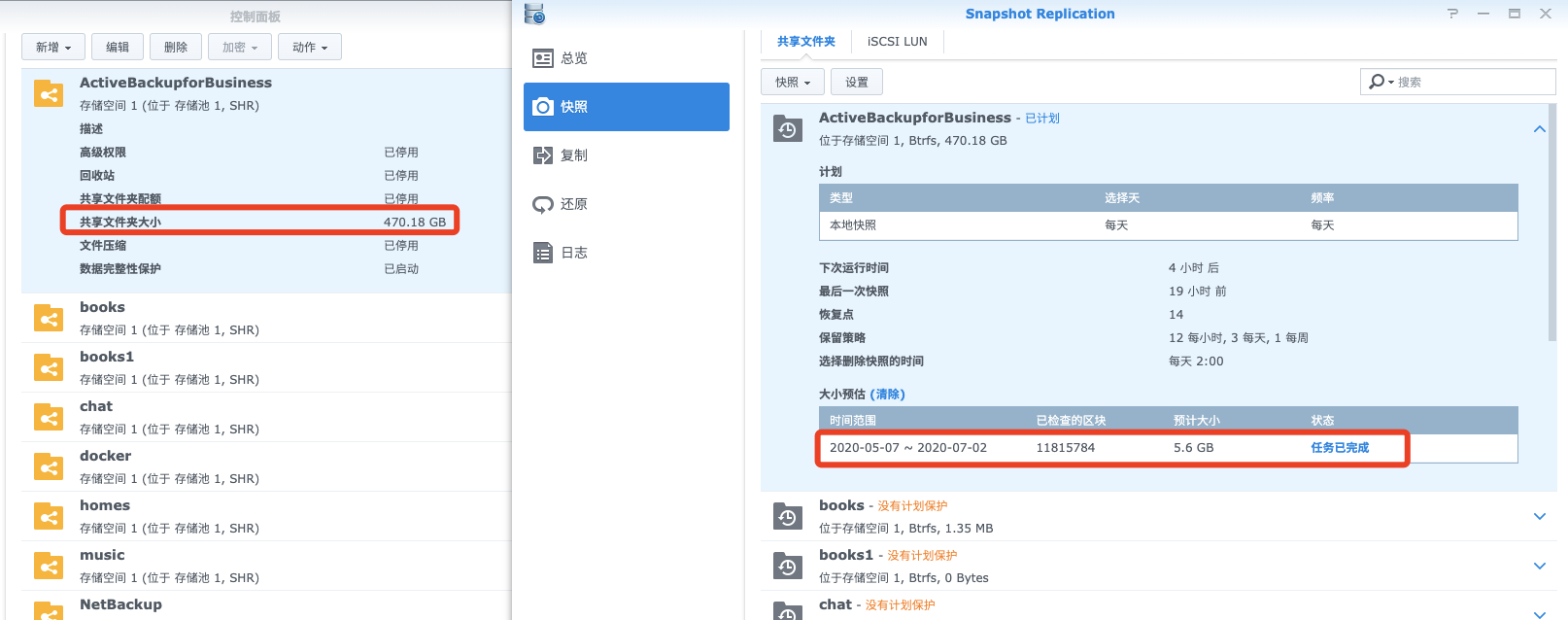
Task: Expand the books snapshot entry
Action: pos(1539,516)
